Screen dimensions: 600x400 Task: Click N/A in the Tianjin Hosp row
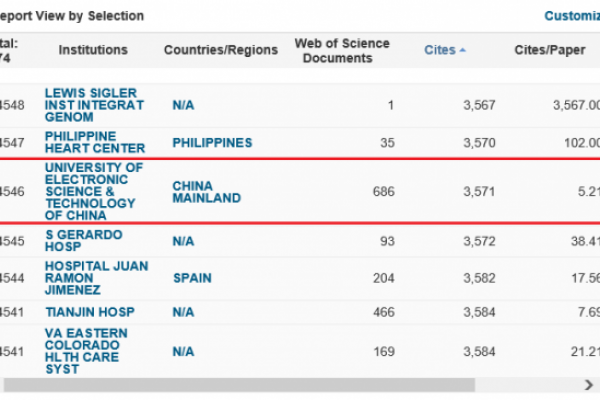183,312
